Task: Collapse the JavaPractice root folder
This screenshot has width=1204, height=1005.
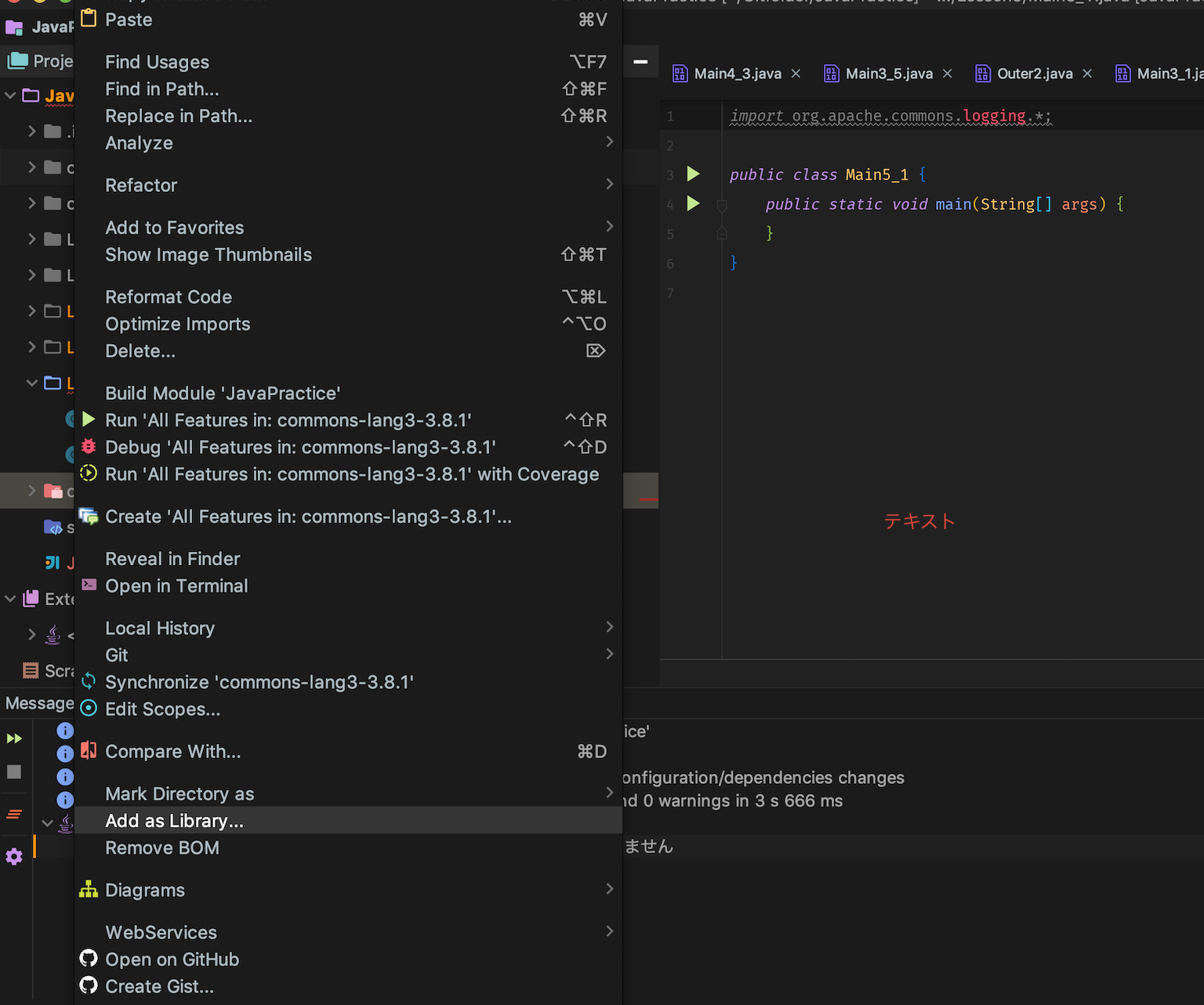Action: tap(10, 96)
